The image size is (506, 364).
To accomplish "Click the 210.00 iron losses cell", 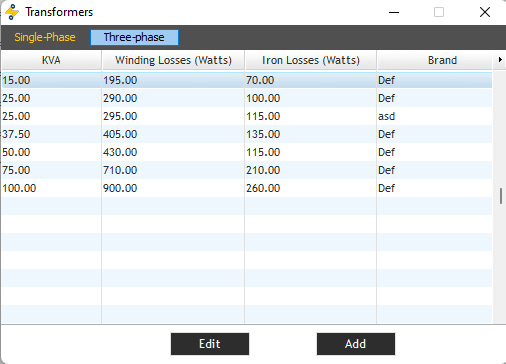I will tap(310, 170).
